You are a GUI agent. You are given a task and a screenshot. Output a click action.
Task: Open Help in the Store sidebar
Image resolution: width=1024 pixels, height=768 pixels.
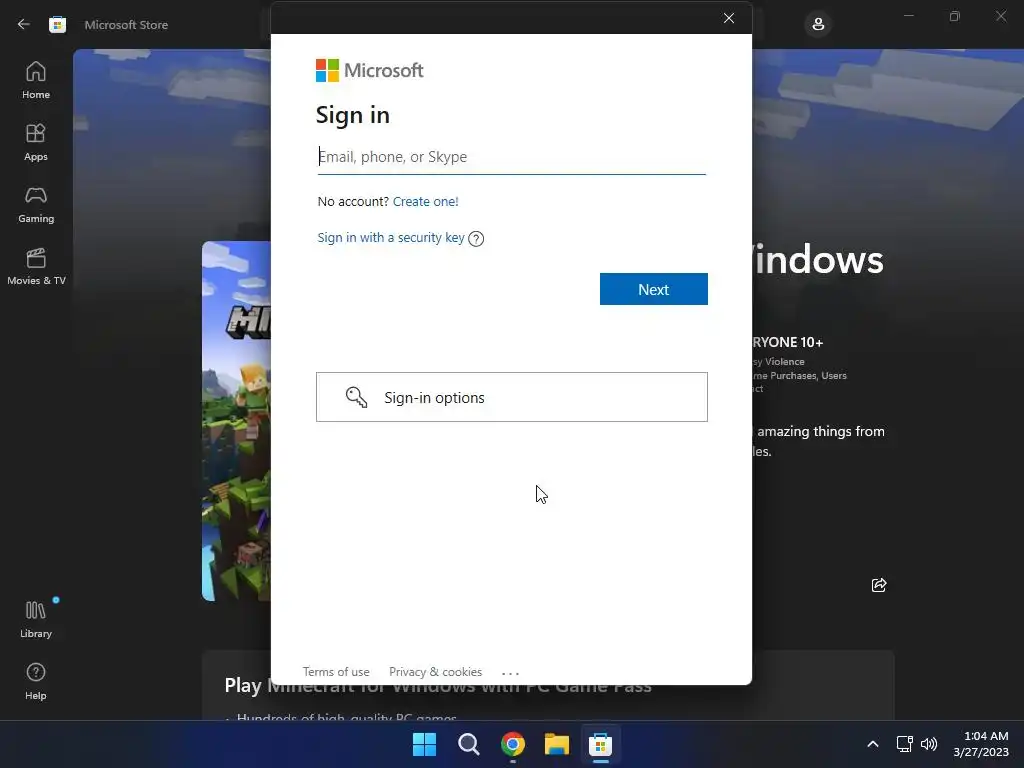pos(36,681)
